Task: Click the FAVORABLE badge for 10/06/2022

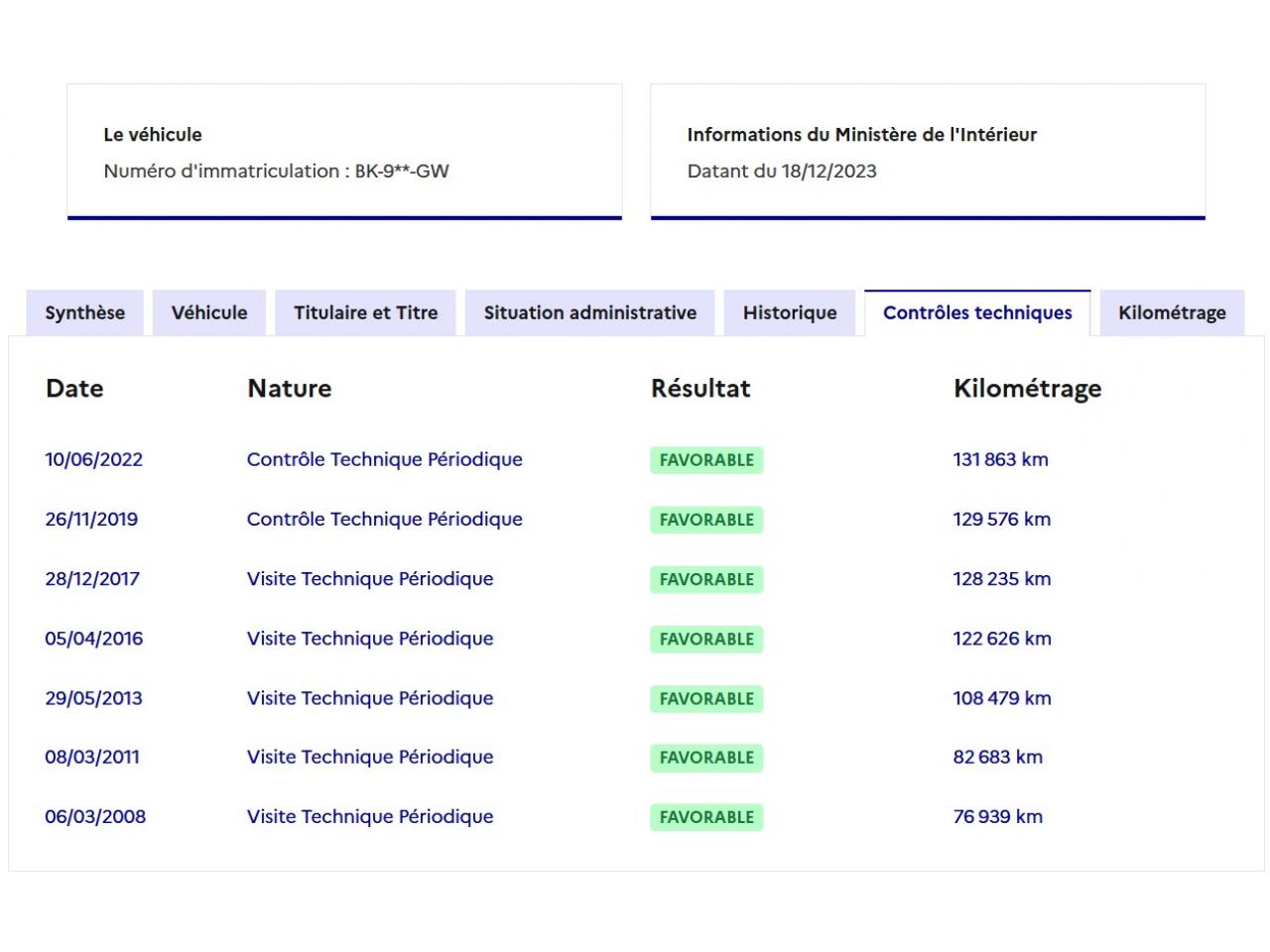Action: point(706,460)
